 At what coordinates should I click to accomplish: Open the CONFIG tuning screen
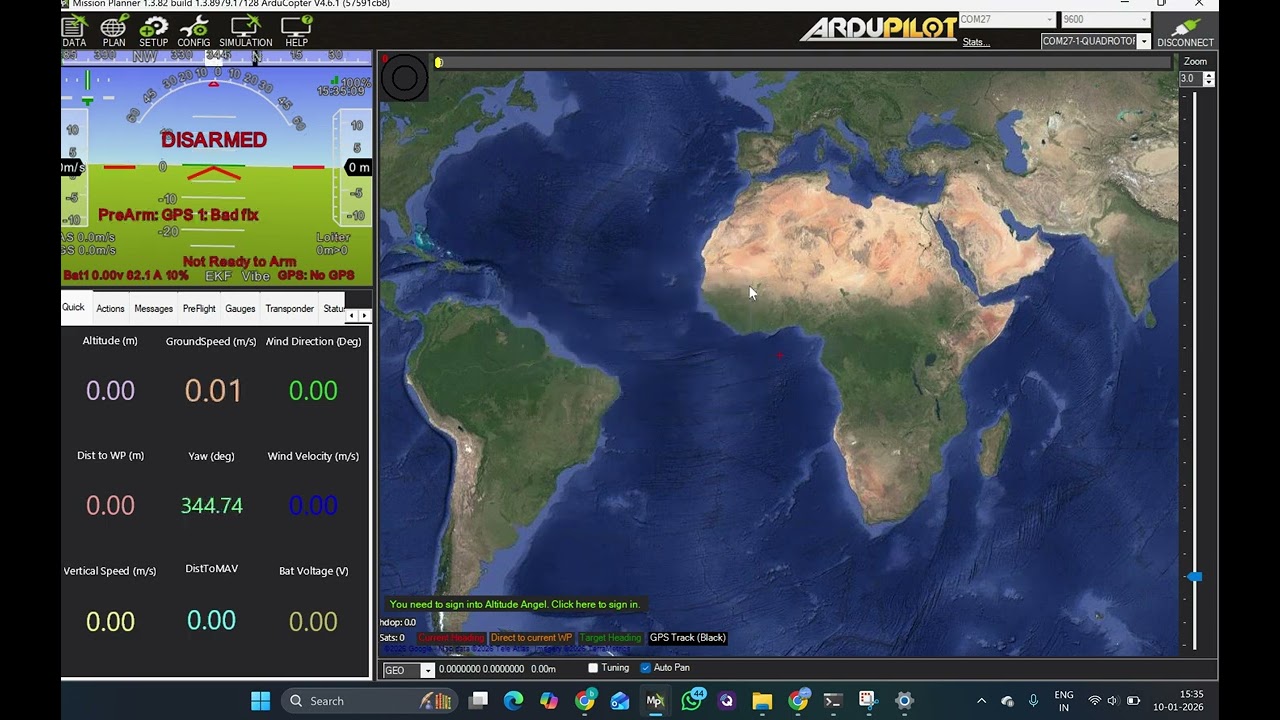[194, 31]
